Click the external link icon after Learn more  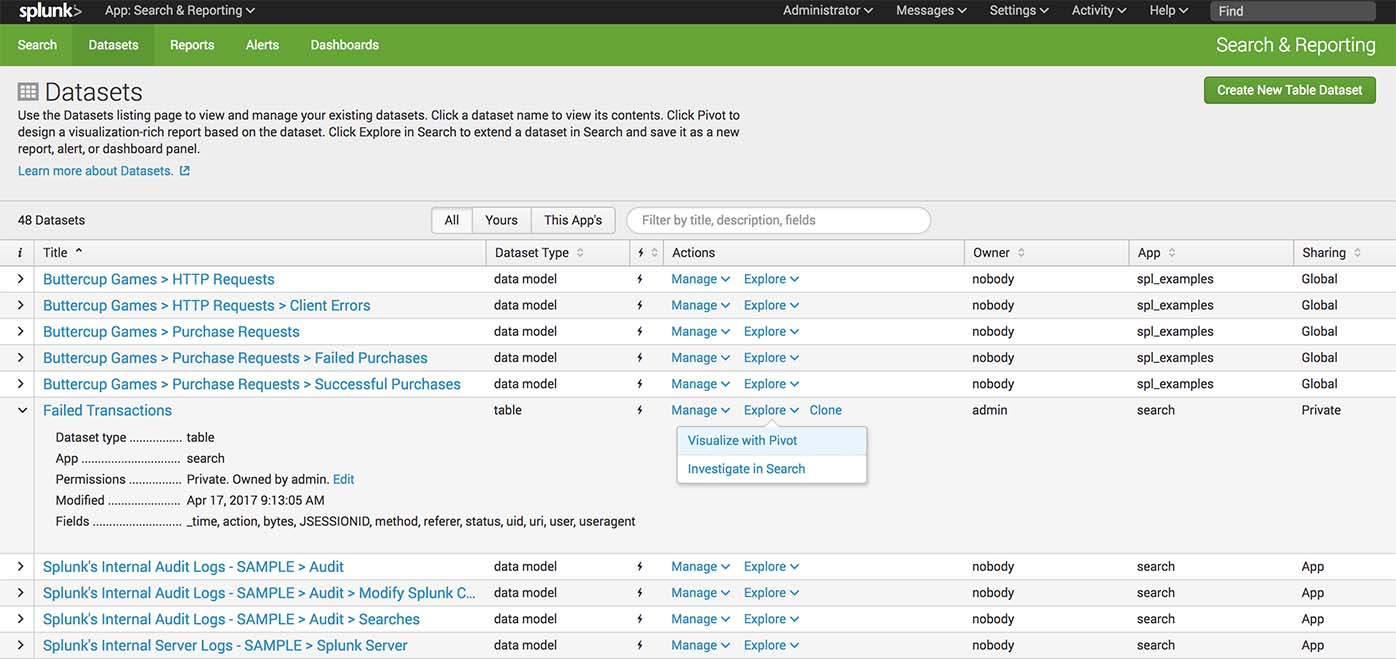pyautogui.click(x=184, y=171)
